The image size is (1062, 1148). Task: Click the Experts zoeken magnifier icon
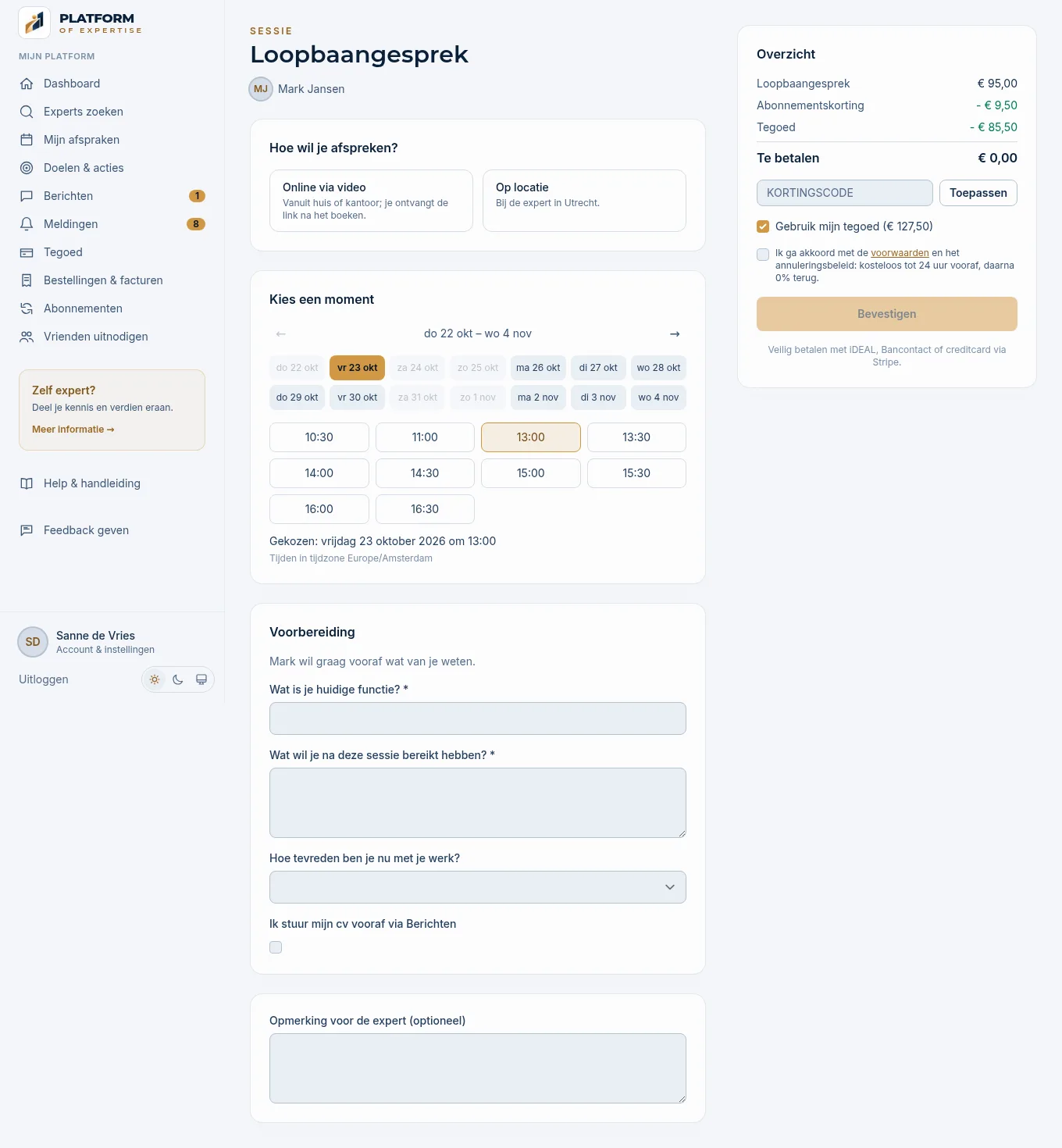[27, 112]
